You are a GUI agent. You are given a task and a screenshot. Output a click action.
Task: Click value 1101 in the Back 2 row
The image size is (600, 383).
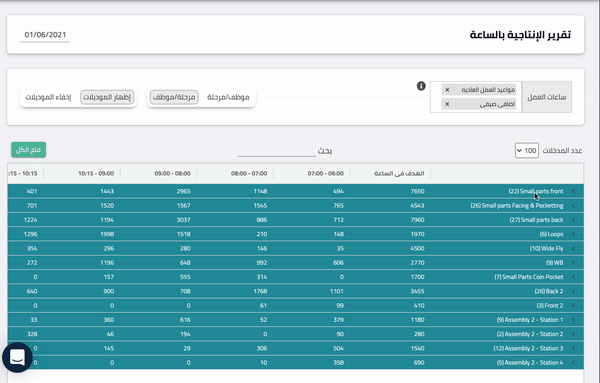coord(337,291)
